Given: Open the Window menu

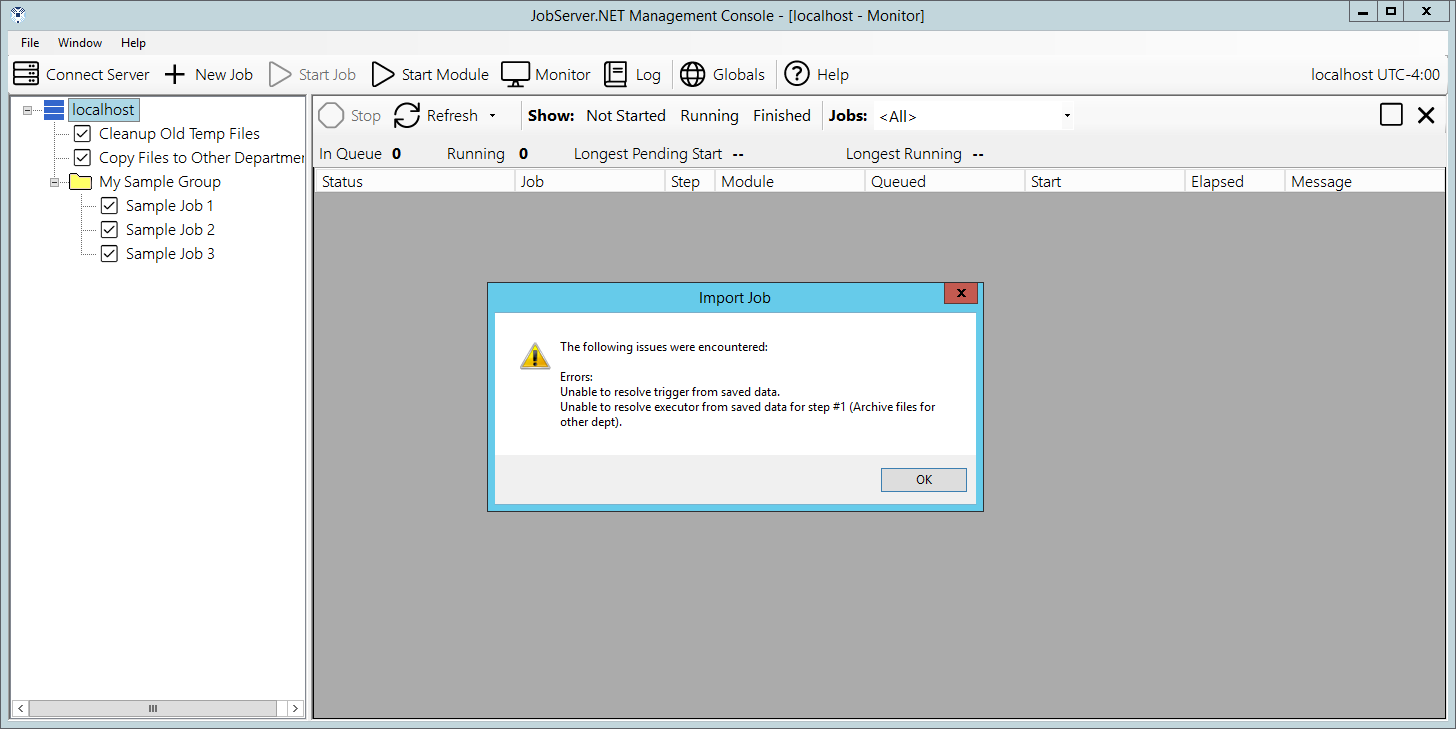Looking at the screenshot, I should pos(80,43).
